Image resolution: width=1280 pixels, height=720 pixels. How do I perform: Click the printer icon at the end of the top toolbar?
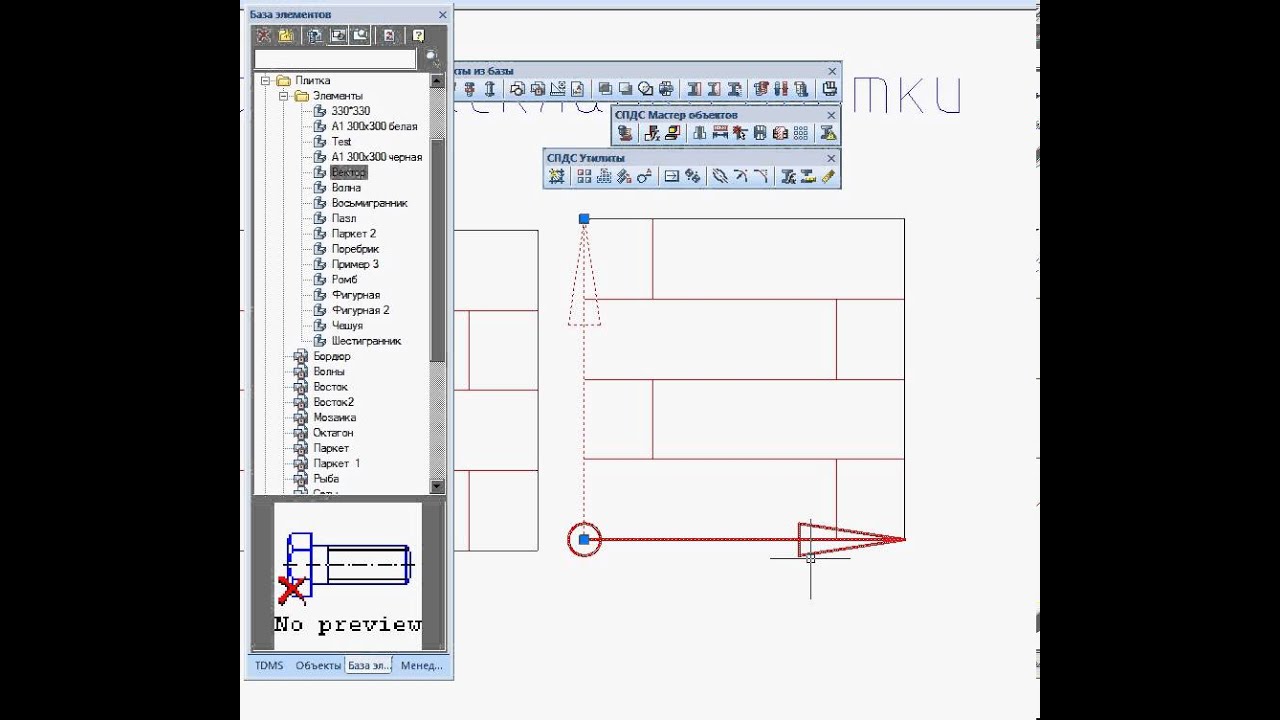[x=829, y=89]
